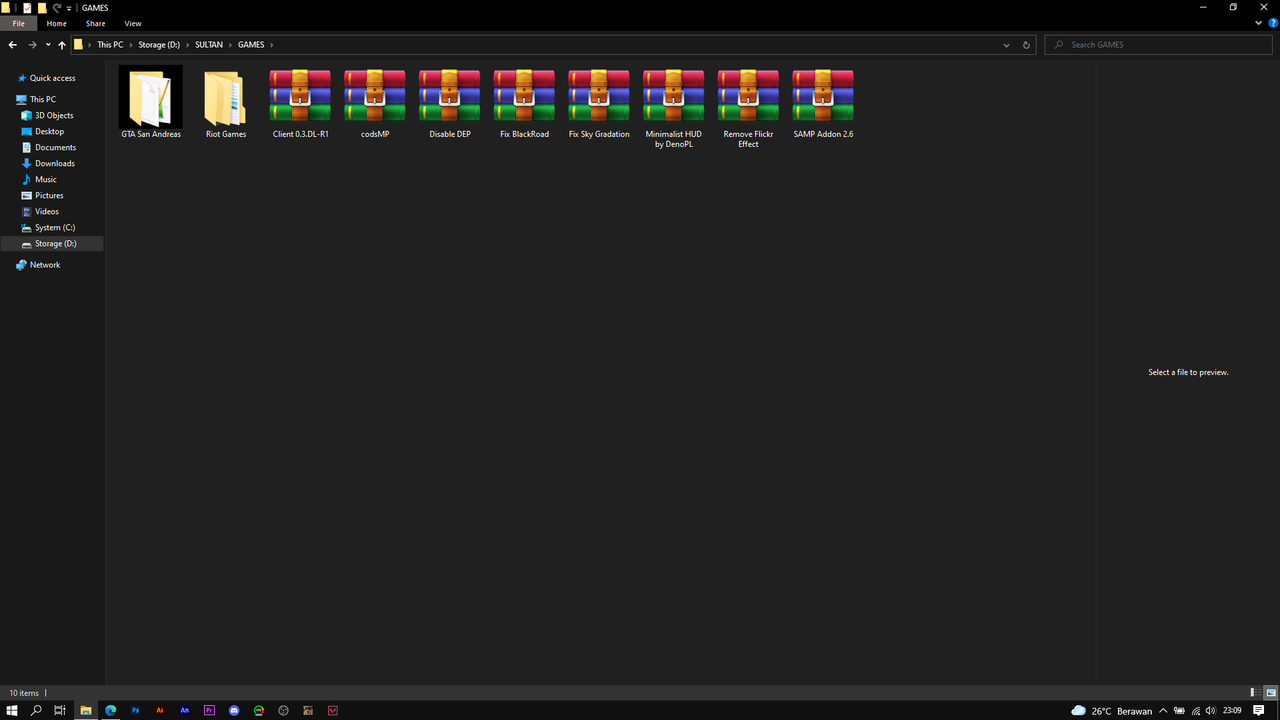Navigate to SULTAN in breadcrumb
The width and height of the screenshot is (1280, 720).
[x=209, y=45]
